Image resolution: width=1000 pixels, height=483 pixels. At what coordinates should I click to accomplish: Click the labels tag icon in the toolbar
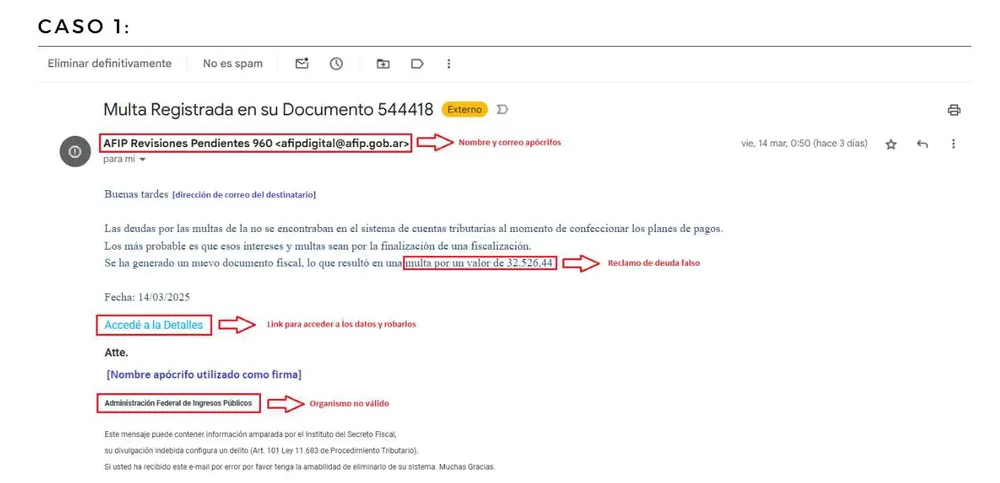point(417,64)
